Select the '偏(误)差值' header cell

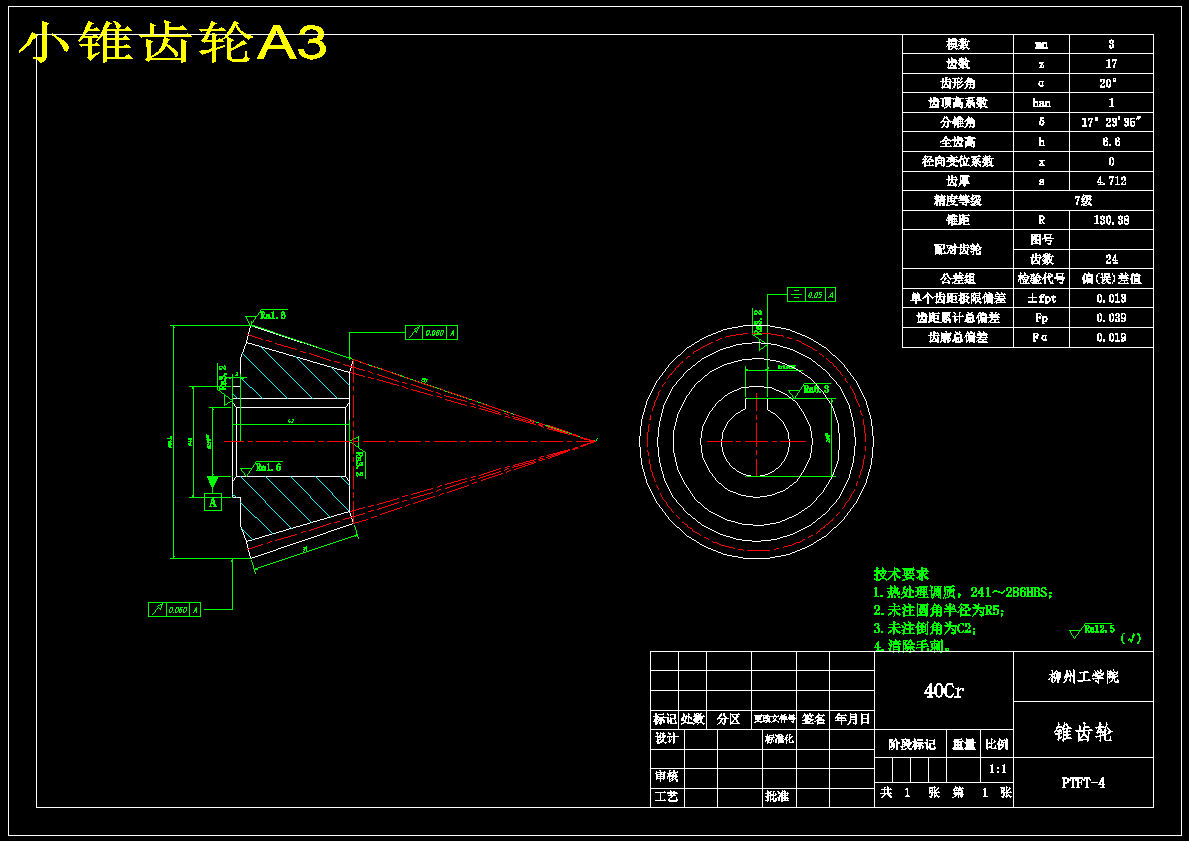pyautogui.click(x=1111, y=278)
